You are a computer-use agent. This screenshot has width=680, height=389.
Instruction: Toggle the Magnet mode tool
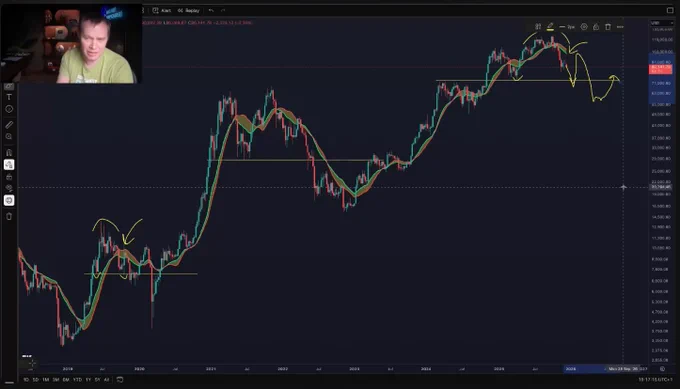[9, 153]
